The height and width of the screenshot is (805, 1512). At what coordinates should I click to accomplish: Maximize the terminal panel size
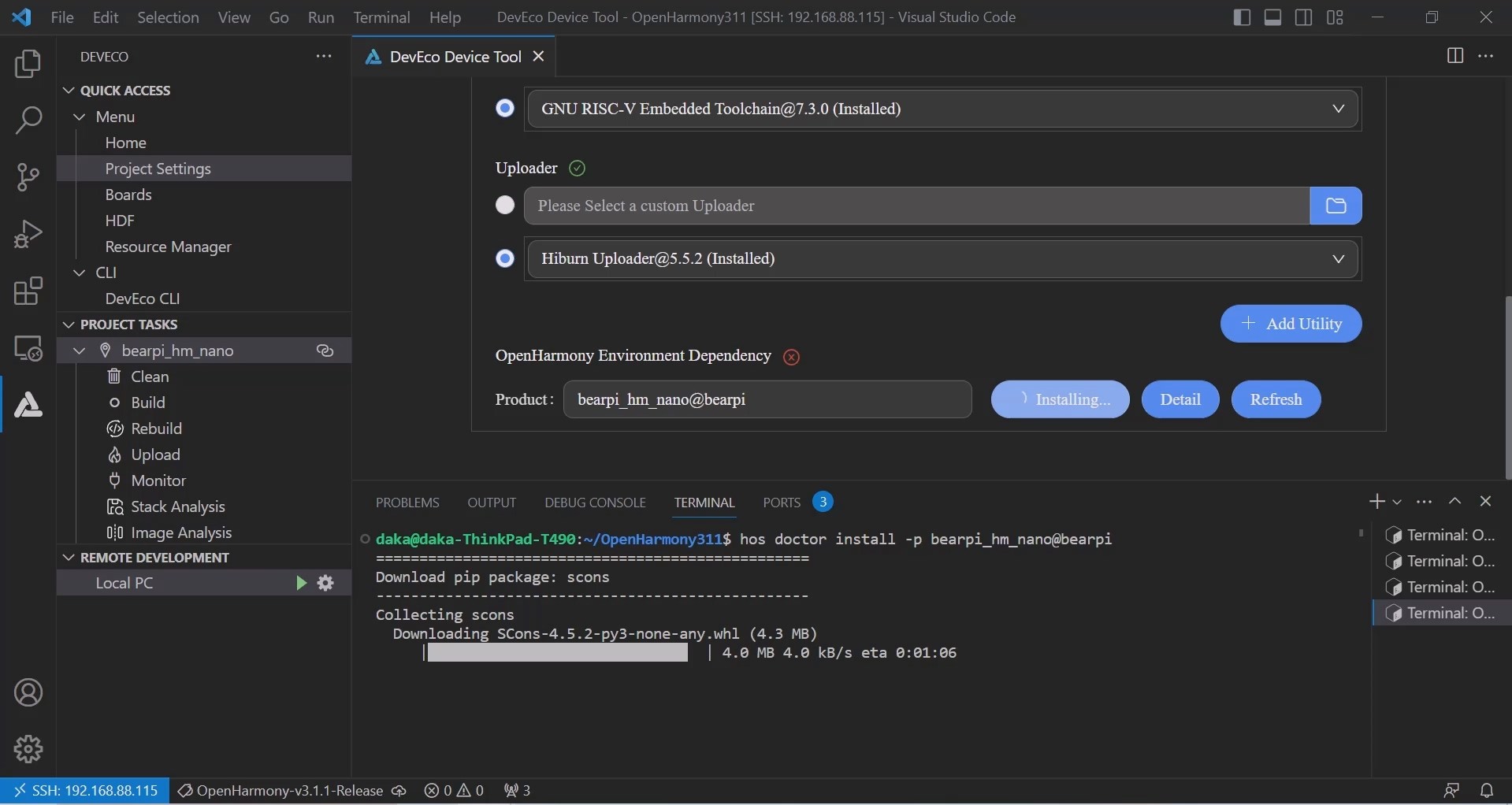(x=1454, y=502)
